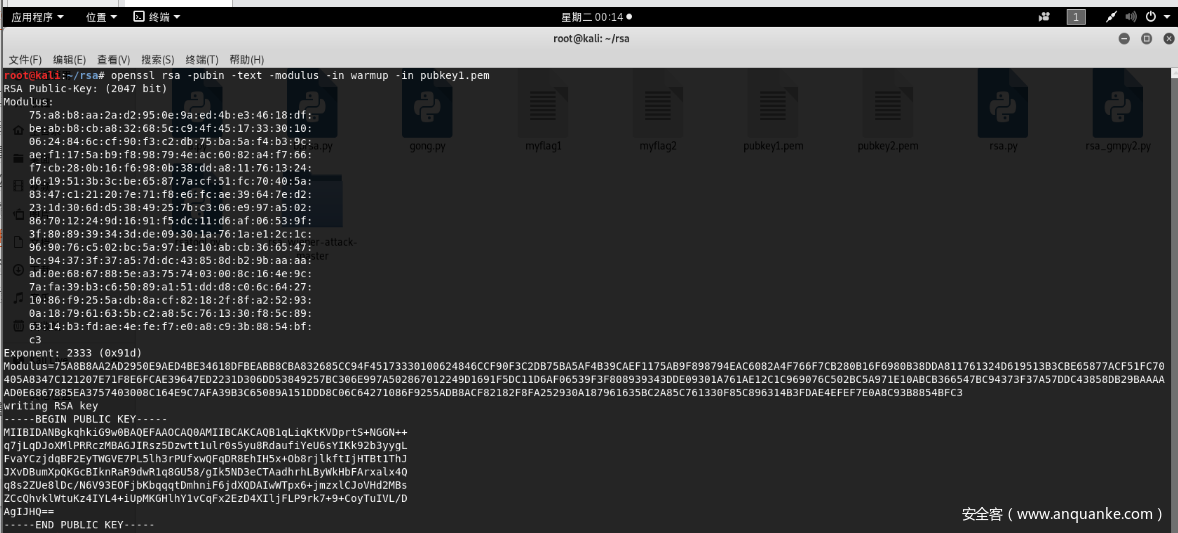
Task: Close the root@kali terminal window
Action: 1167,39
